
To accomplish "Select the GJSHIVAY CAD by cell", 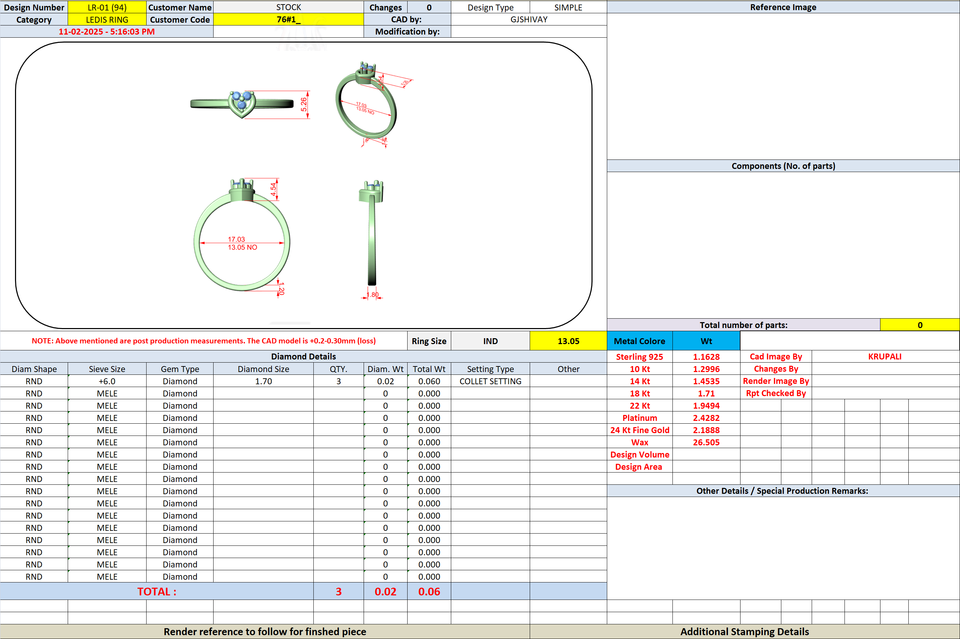I will tap(529, 20).
